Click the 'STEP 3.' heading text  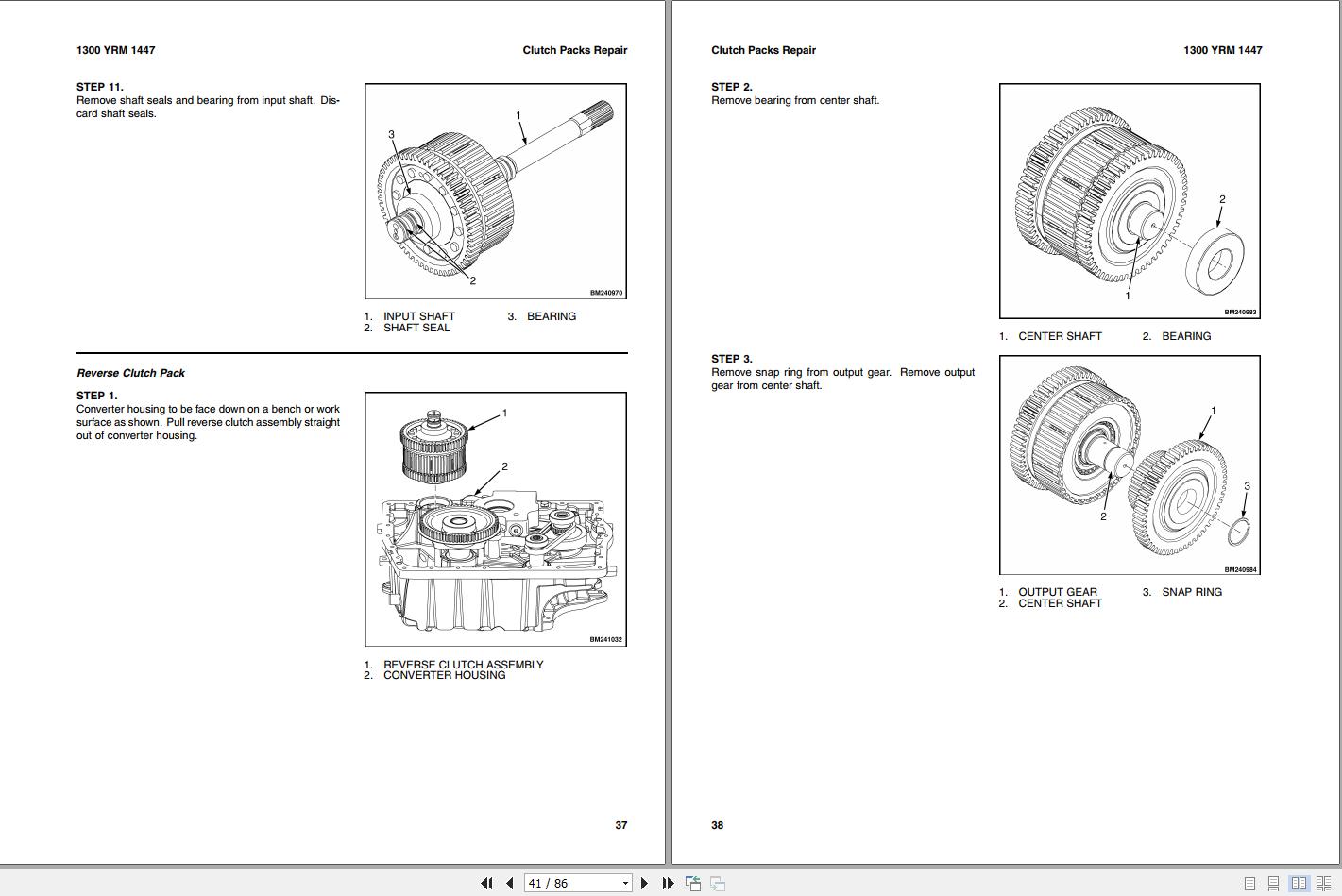732,359
